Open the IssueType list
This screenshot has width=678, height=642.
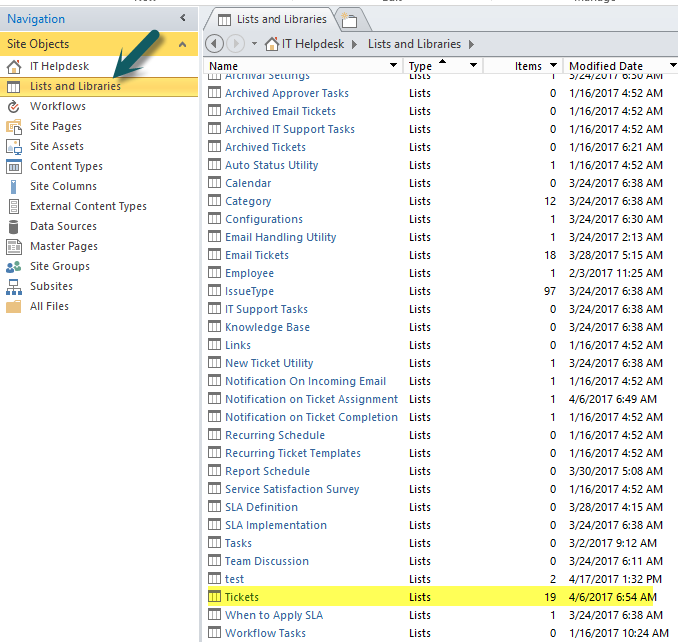pos(249,291)
